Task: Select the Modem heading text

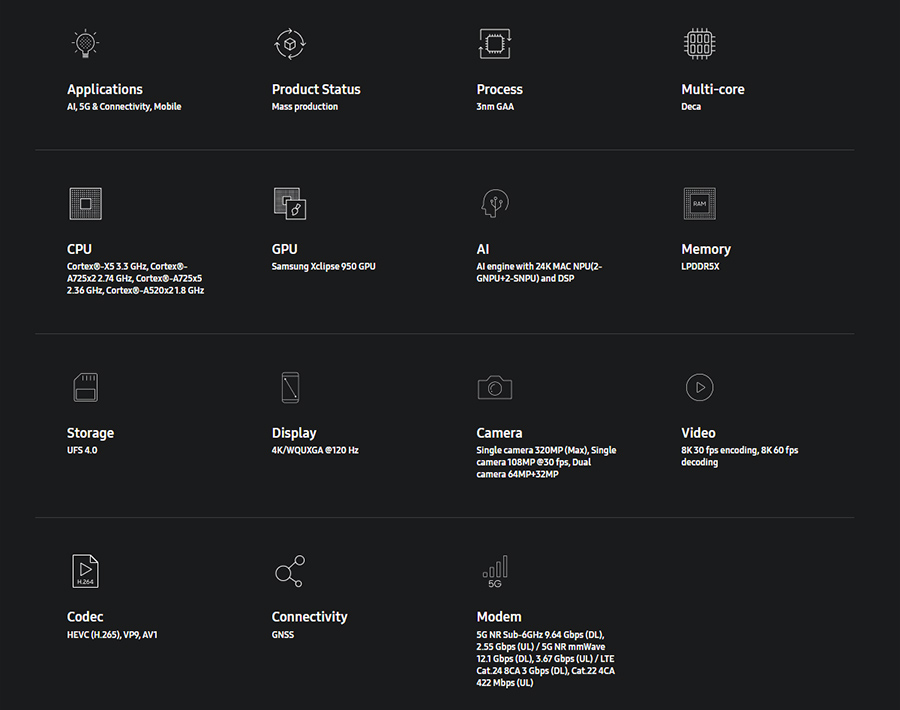Action: tap(499, 616)
